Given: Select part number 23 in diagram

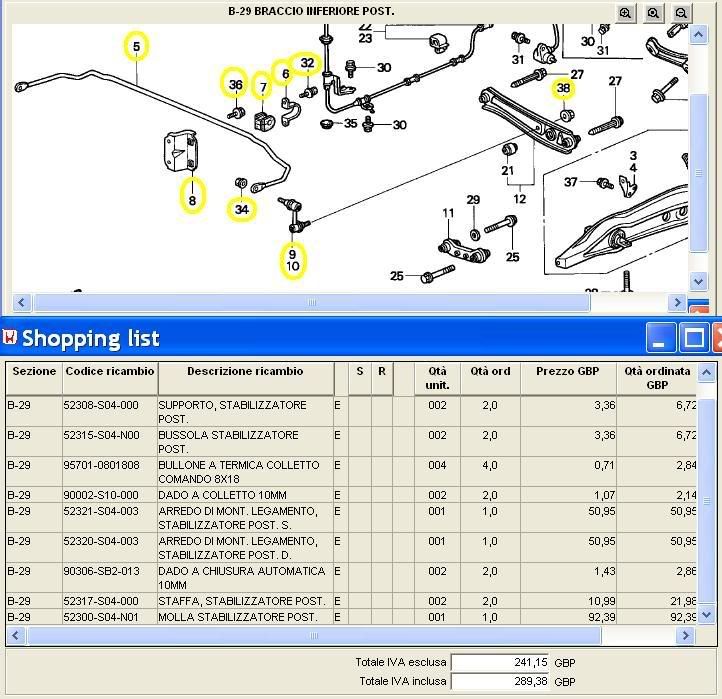Looking at the screenshot, I should (x=365, y=38).
